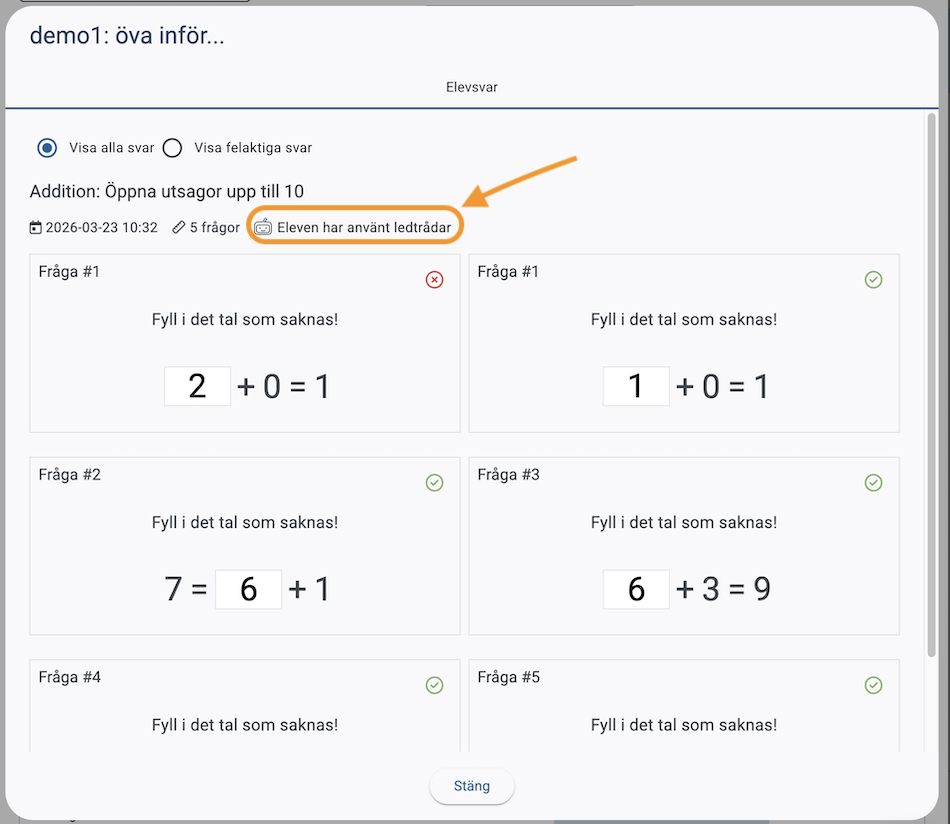Click the green checkmark on second Fråga #1
This screenshot has width=950, height=824.
[873, 280]
